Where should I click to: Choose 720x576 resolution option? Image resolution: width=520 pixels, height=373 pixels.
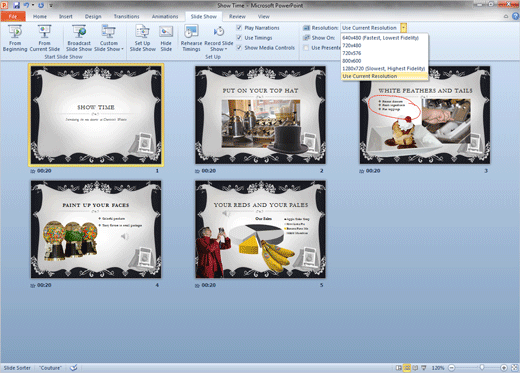click(384, 53)
